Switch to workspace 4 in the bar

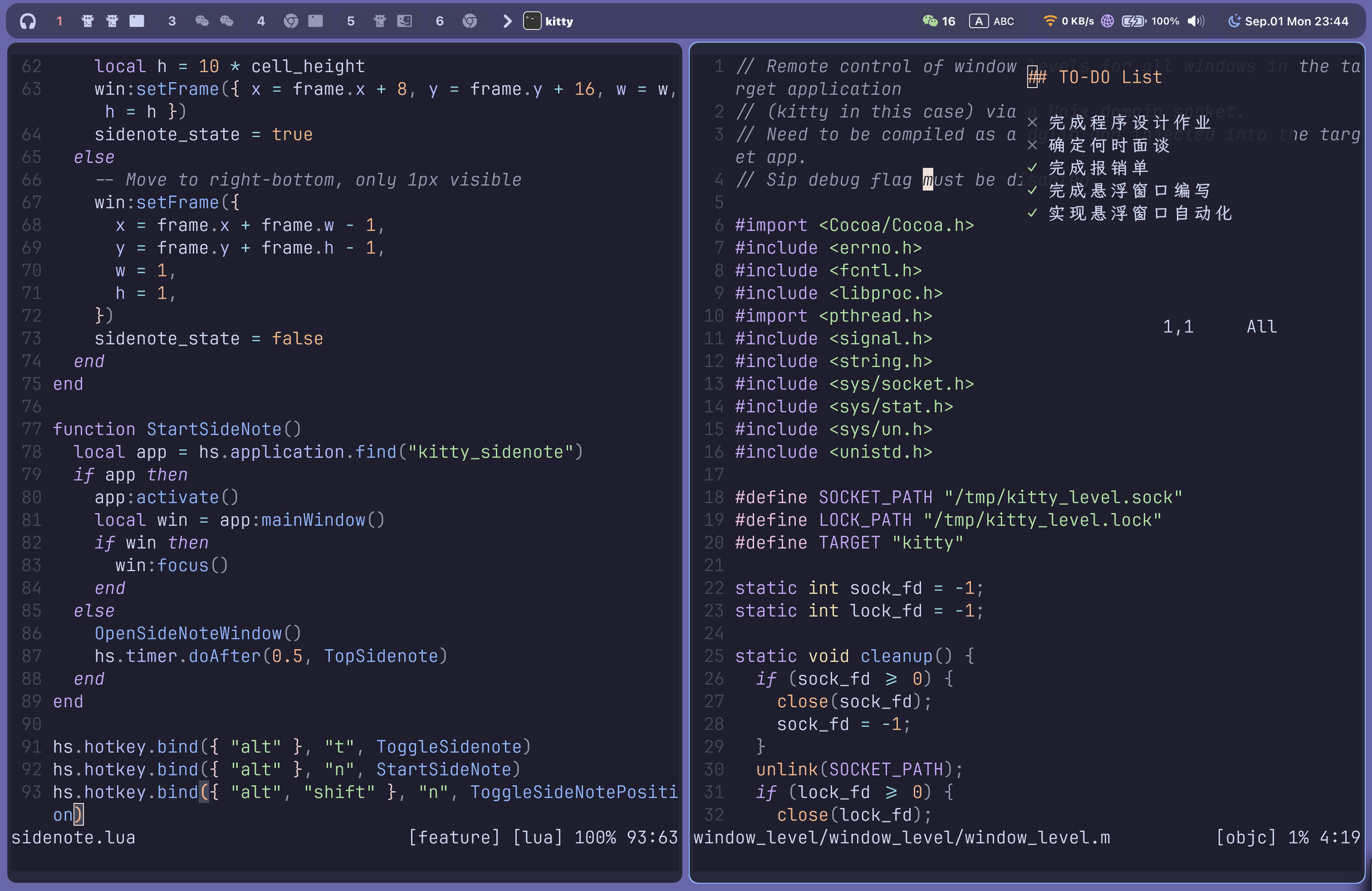pyautogui.click(x=261, y=21)
